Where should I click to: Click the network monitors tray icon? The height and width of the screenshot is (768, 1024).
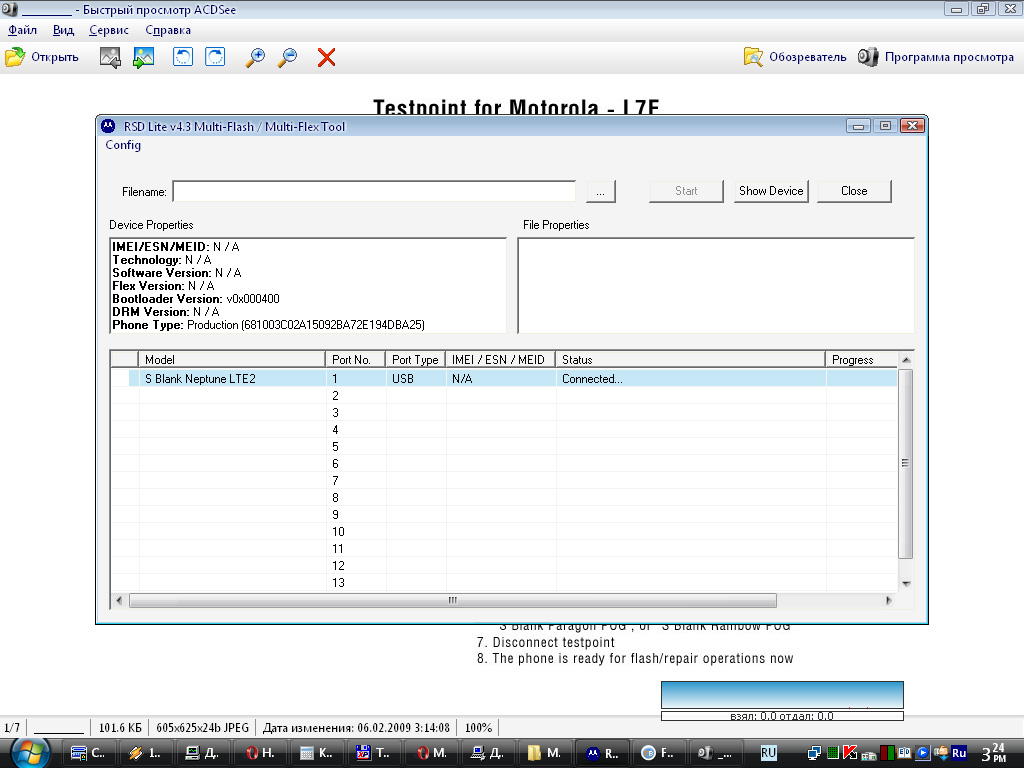(814, 753)
